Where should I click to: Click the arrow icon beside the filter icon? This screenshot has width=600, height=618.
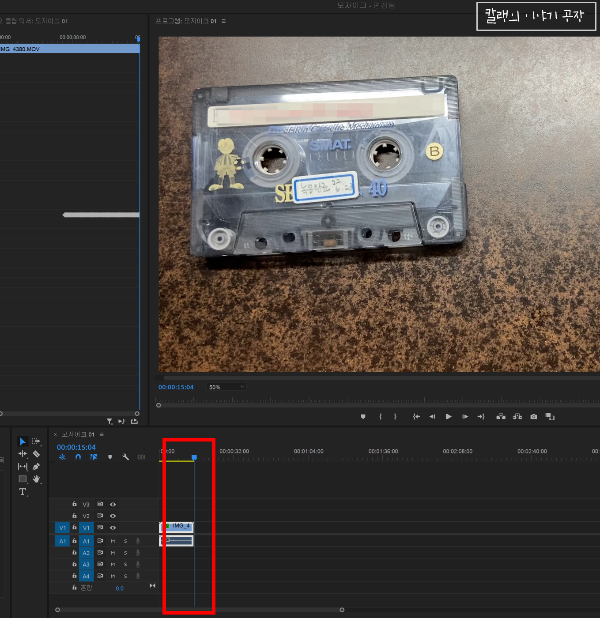tap(122, 421)
